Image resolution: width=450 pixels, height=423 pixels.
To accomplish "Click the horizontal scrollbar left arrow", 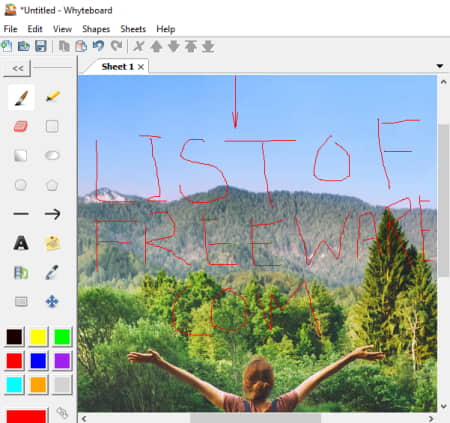I will click(x=84, y=418).
